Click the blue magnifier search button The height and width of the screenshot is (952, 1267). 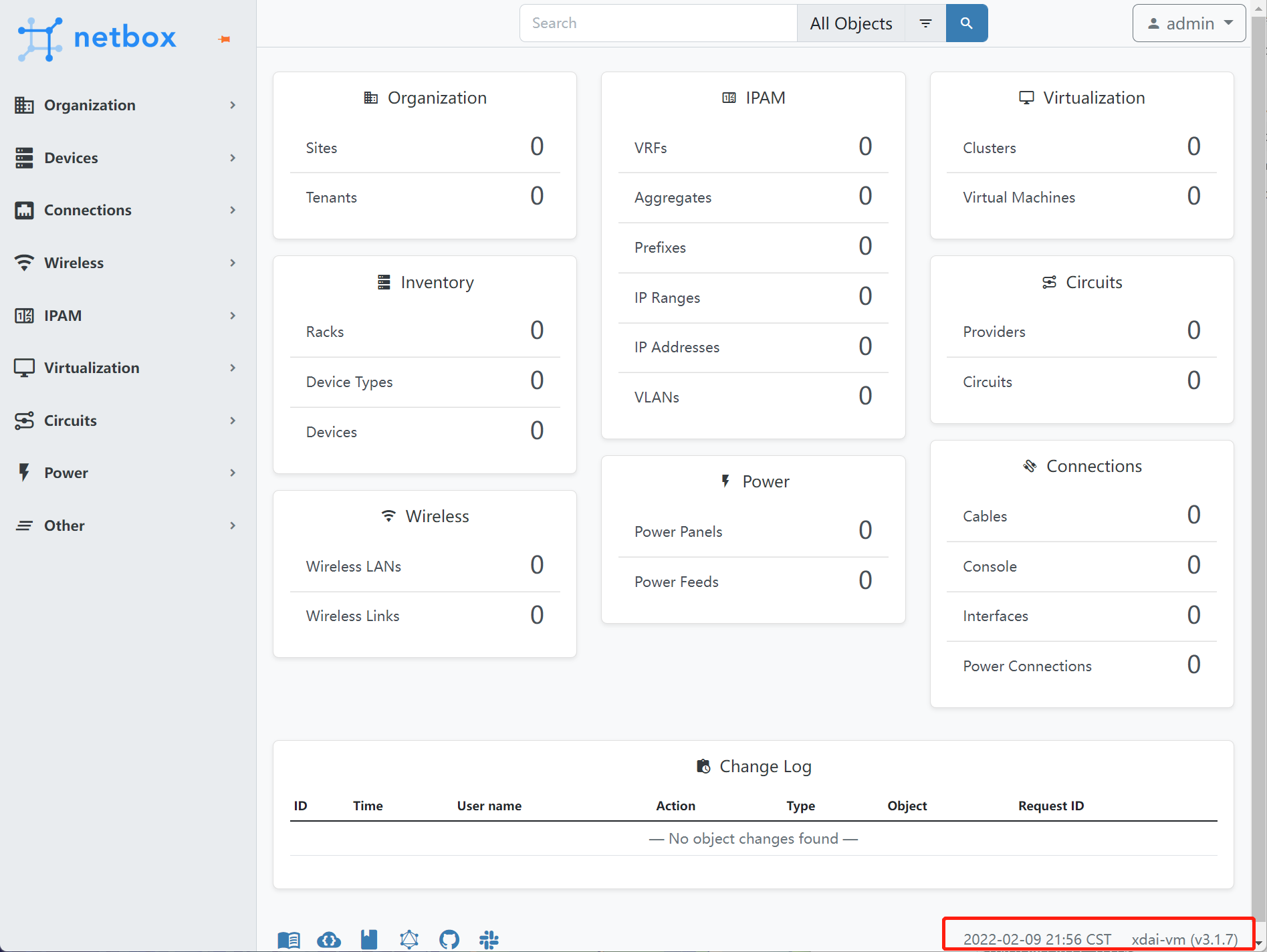click(966, 23)
